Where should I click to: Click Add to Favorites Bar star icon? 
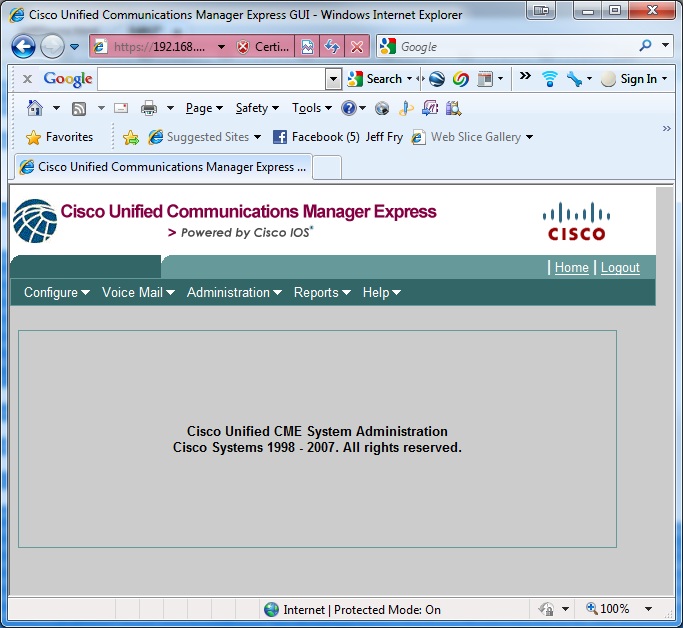pyautogui.click(x=131, y=137)
